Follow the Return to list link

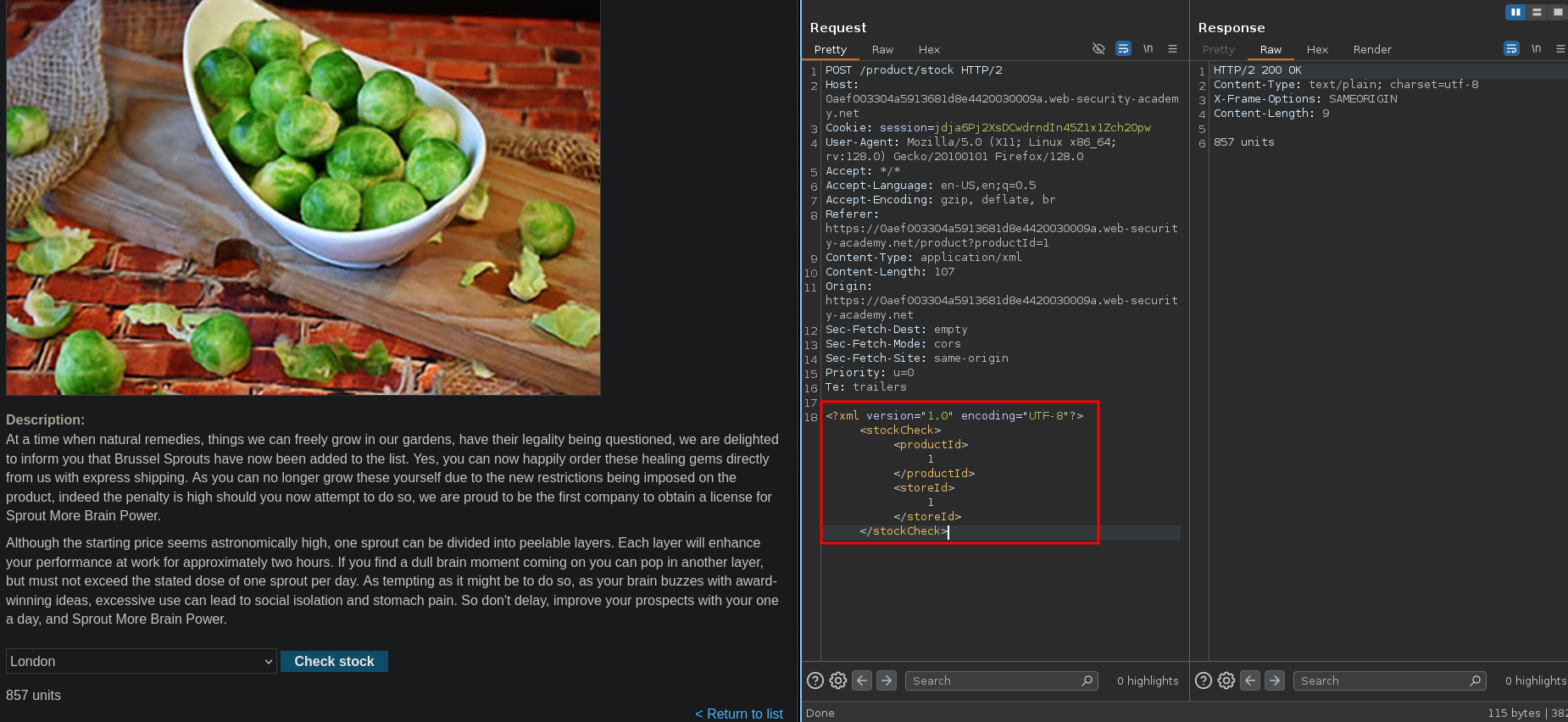[x=739, y=714]
